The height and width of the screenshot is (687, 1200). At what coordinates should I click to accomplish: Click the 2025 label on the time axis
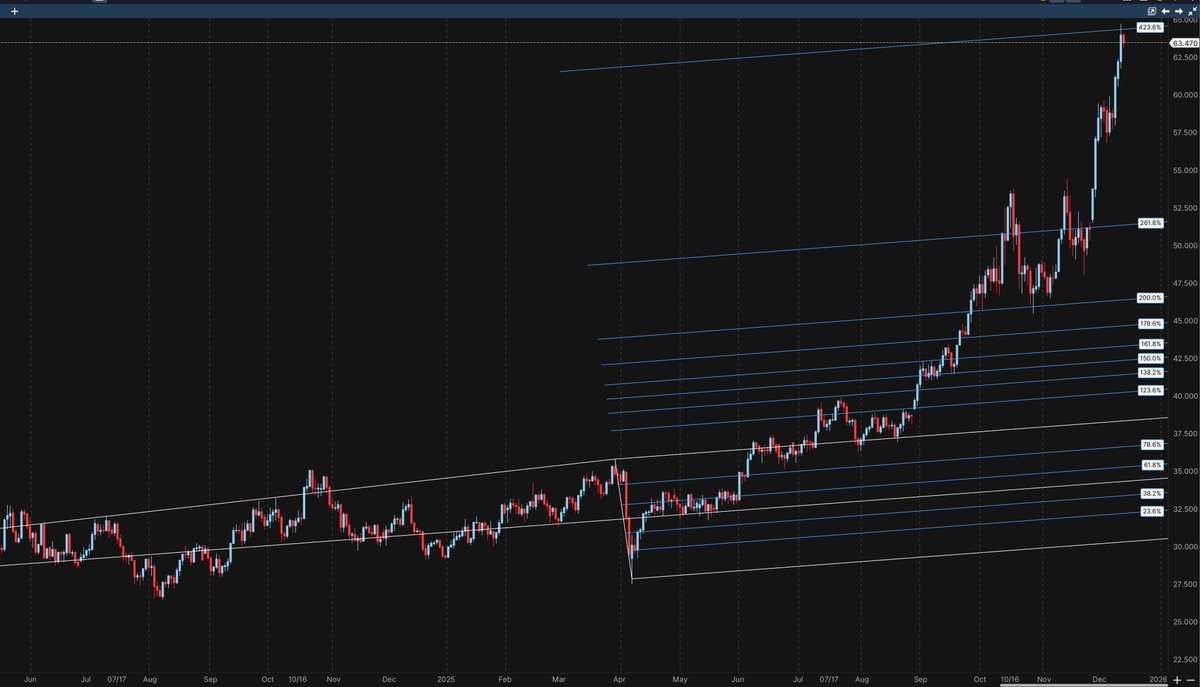pyautogui.click(x=446, y=679)
